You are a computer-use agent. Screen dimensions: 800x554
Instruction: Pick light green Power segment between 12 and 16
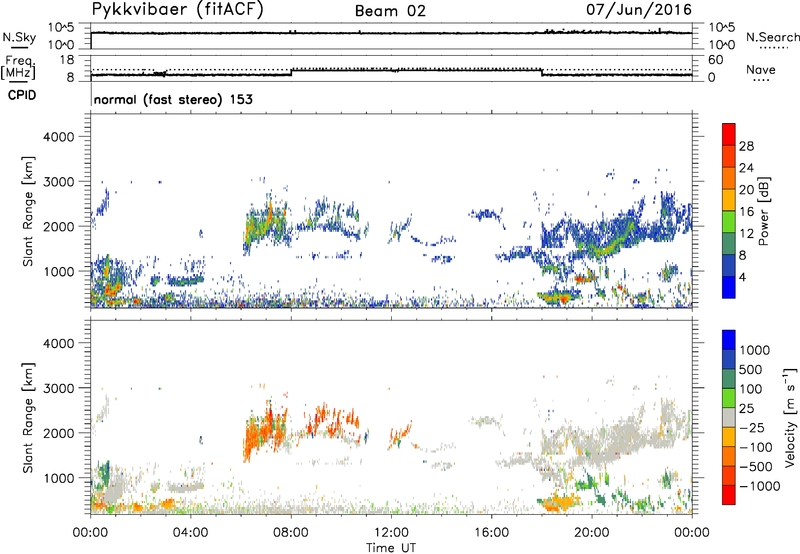(729, 222)
